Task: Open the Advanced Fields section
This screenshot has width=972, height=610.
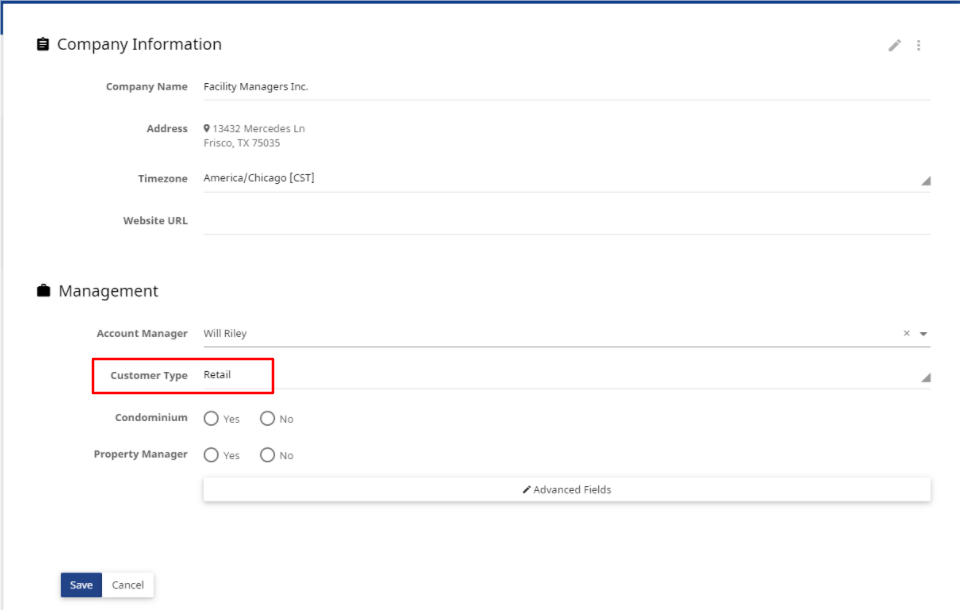Action: point(567,490)
